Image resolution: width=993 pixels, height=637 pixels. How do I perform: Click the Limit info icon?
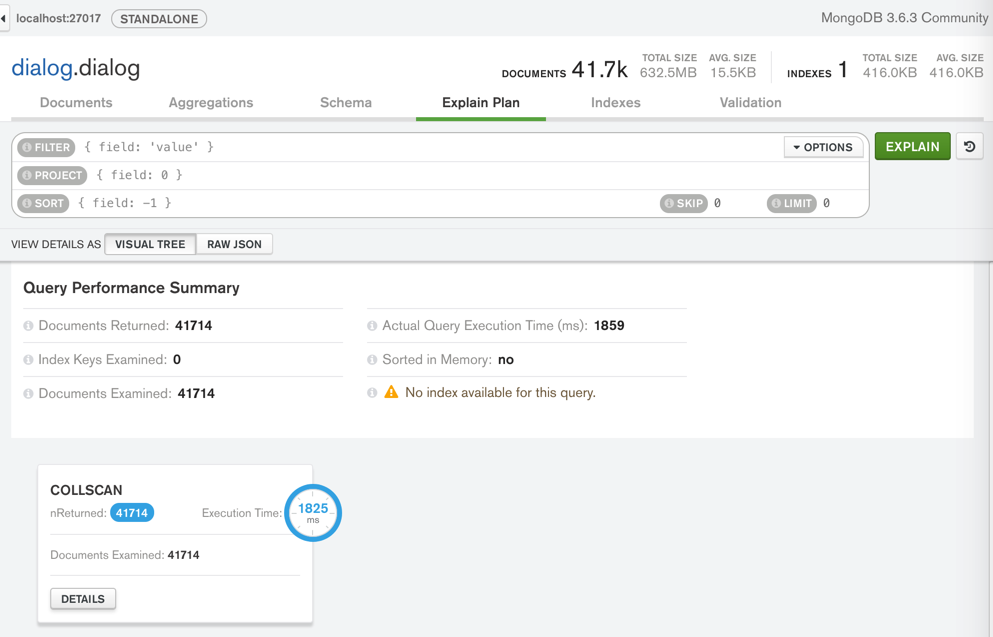(776, 203)
